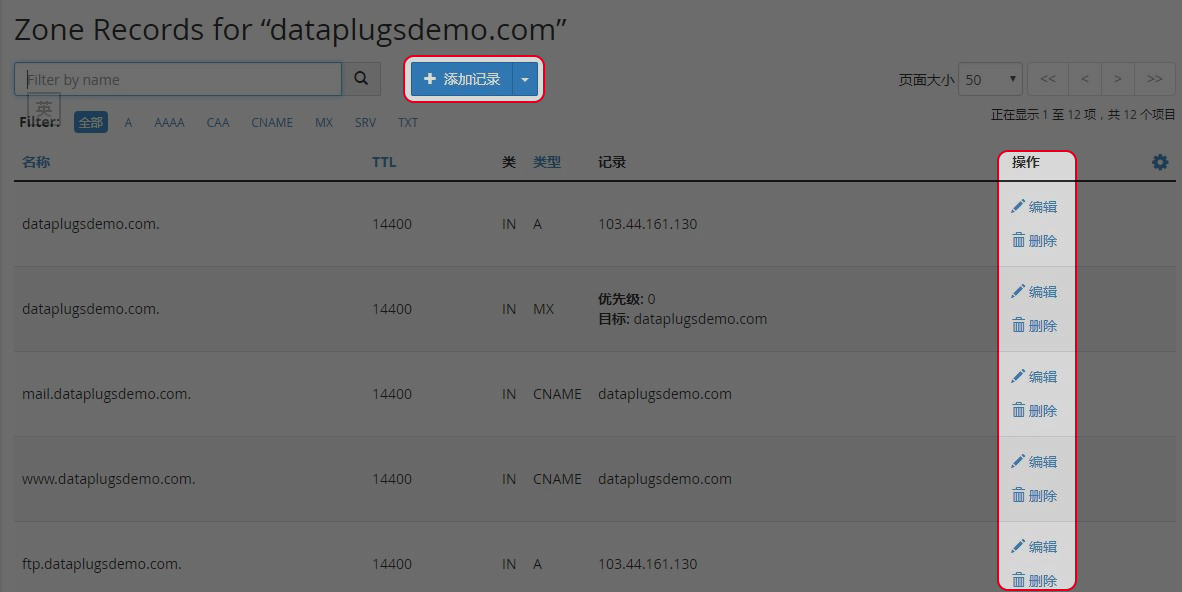The width and height of the screenshot is (1182, 592).
Task: Jump to last page using >> button
Action: coord(1155,78)
